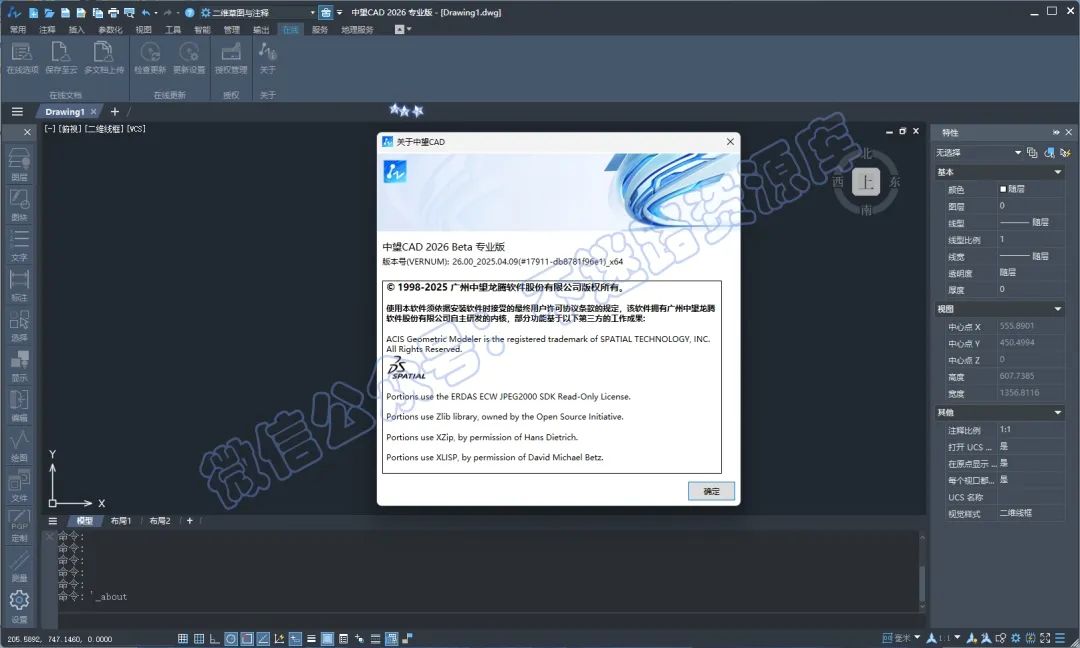Click the Print Preview icon in quick access toolbar

pos(129,12)
